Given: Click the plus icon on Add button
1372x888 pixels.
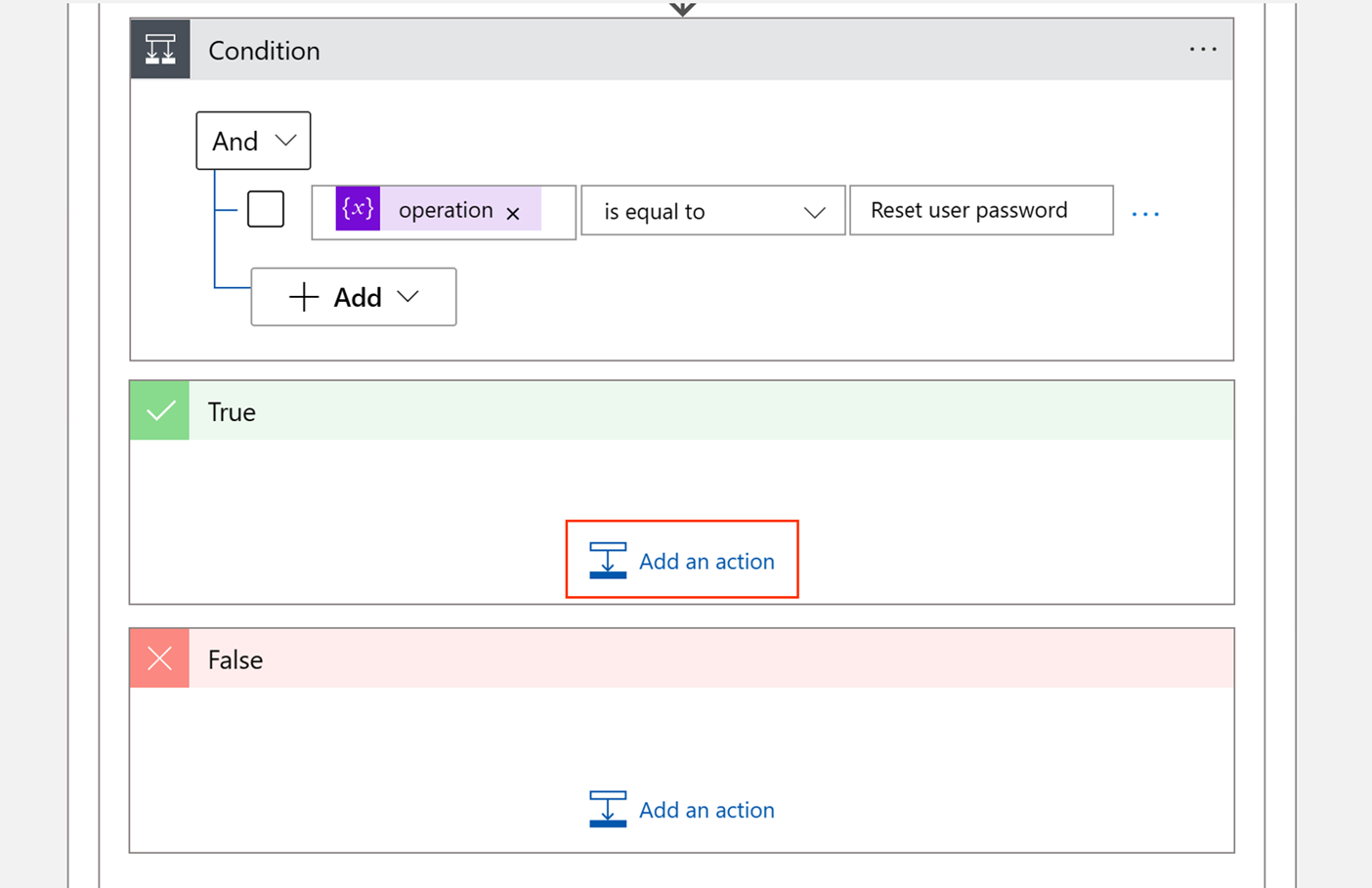Looking at the screenshot, I should tap(304, 297).
